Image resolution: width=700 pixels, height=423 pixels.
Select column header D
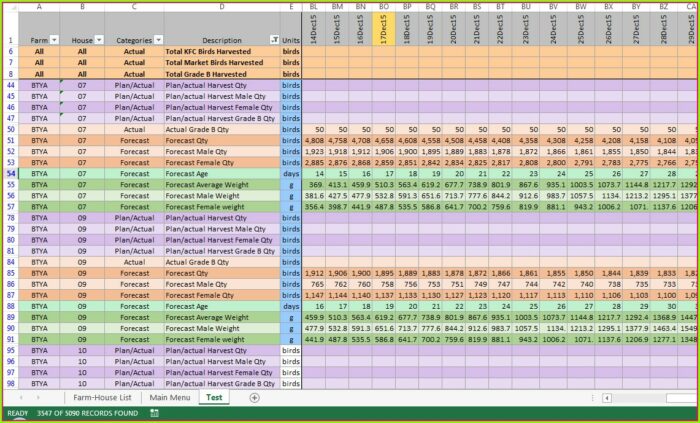[x=222, y=7]
